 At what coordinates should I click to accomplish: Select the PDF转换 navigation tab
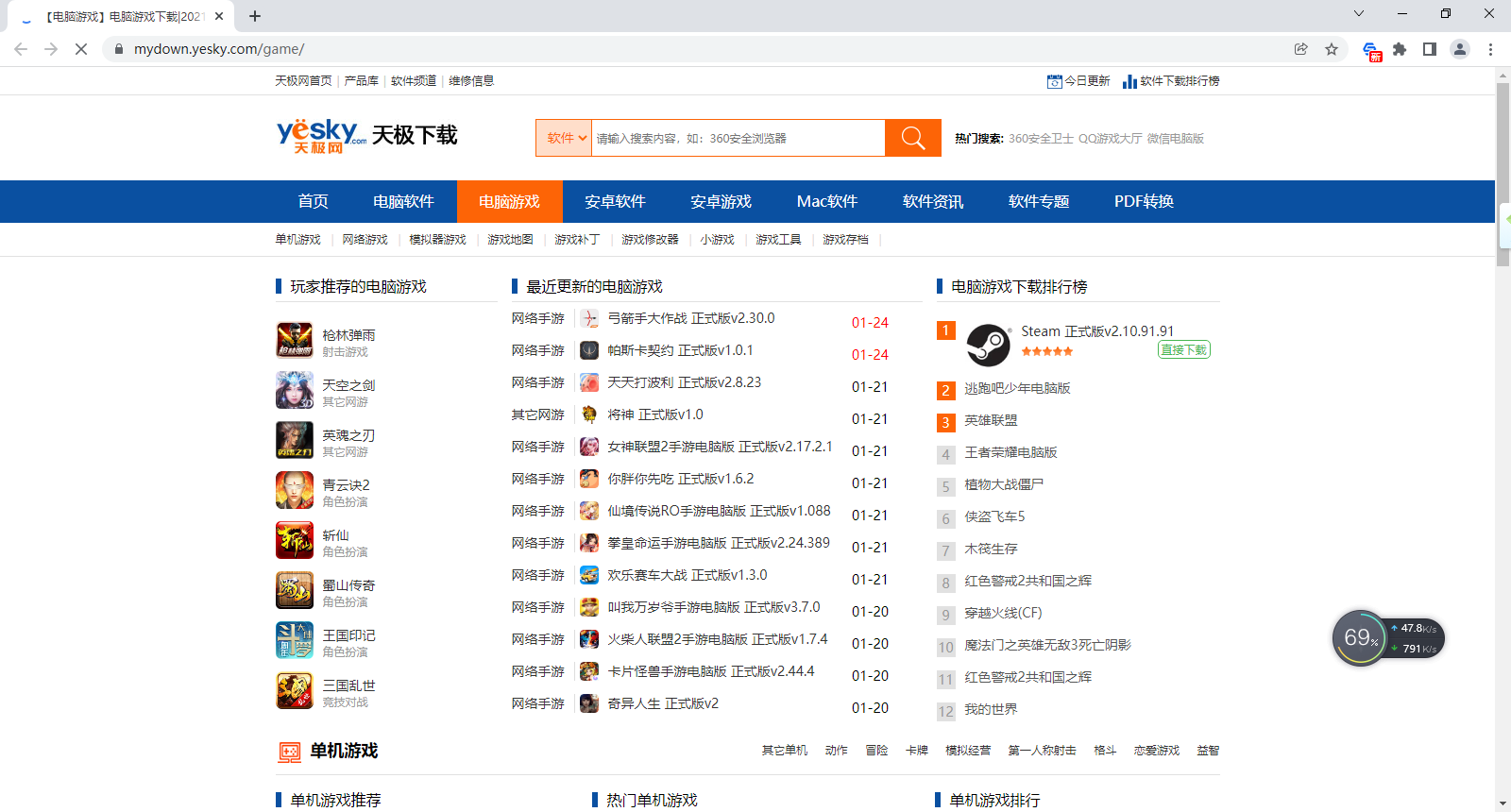[1145, 201]
